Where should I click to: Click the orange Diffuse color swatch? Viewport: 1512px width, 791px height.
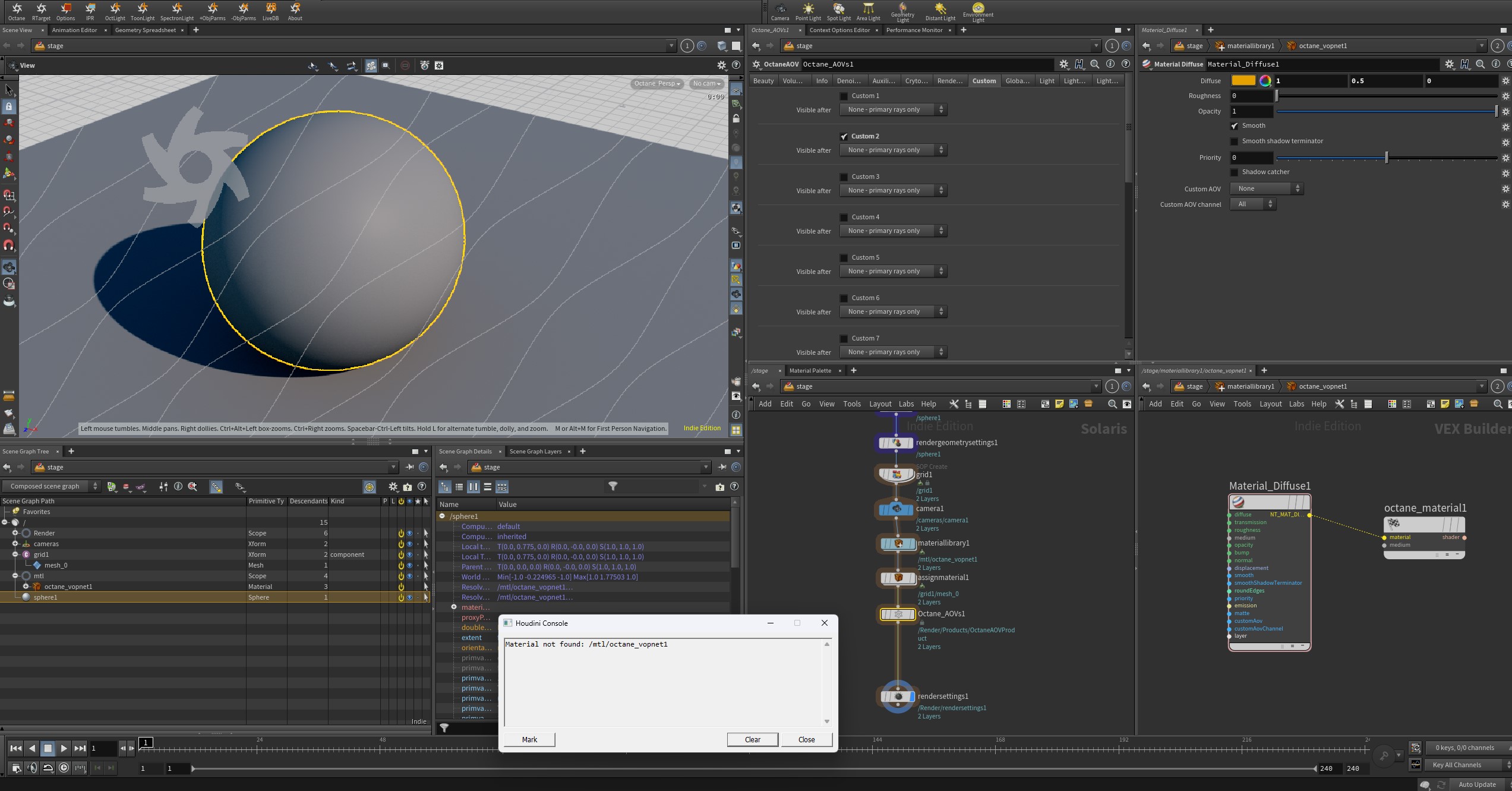[1242, 81]
